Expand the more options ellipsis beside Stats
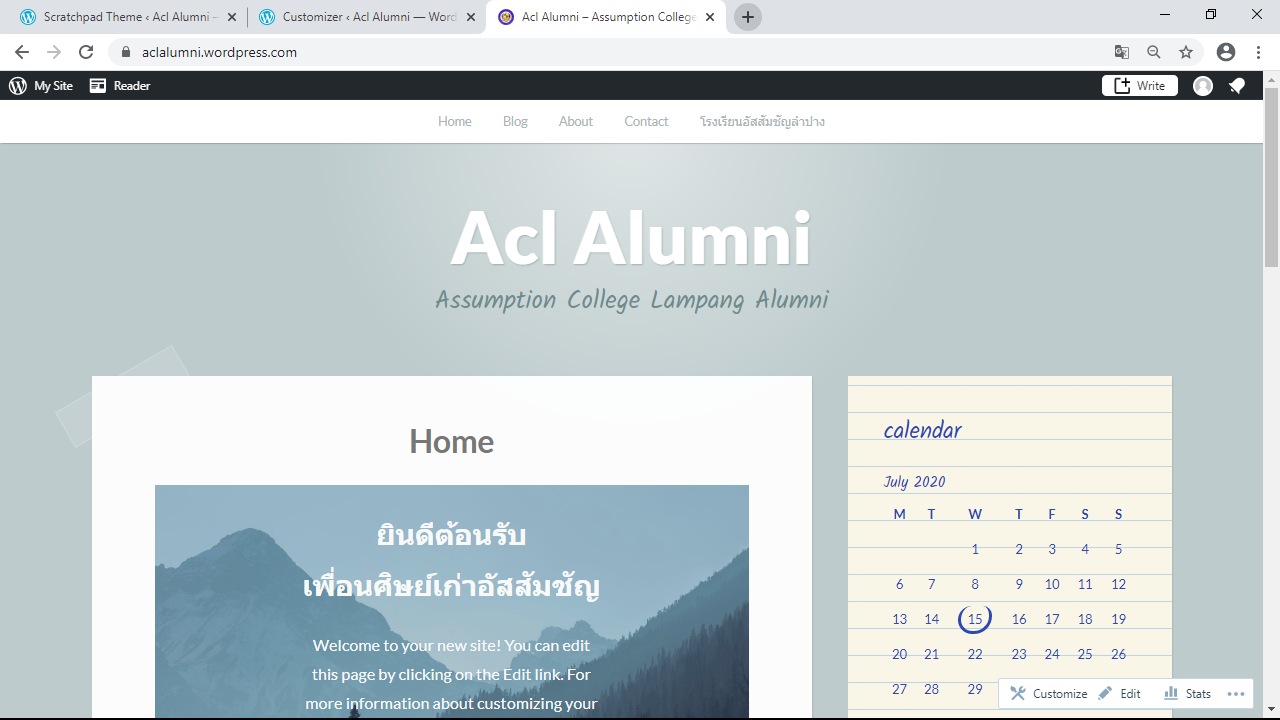Image resolution: width=1280 pixels, height=720 pixels. pyautogui.click(x=1236, y=693)
